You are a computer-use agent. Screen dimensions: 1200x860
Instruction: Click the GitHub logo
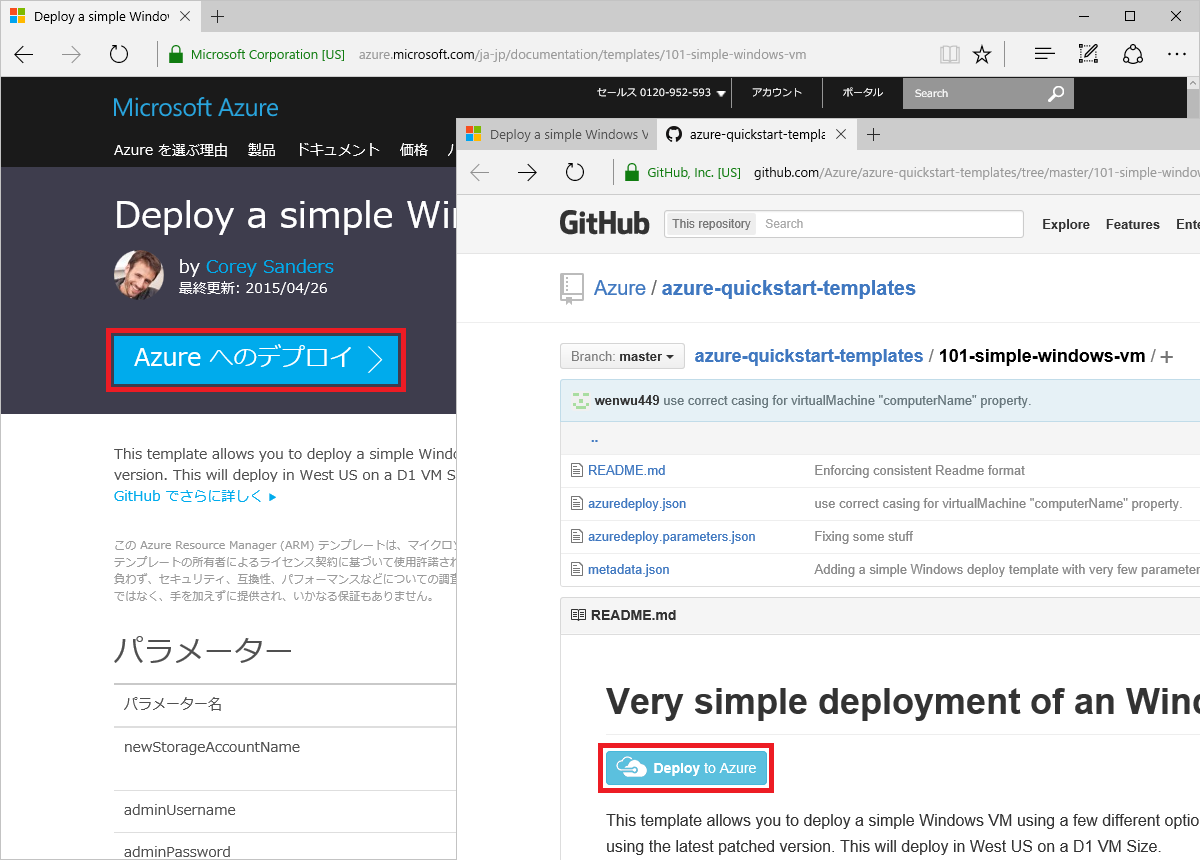click(604, 224)
